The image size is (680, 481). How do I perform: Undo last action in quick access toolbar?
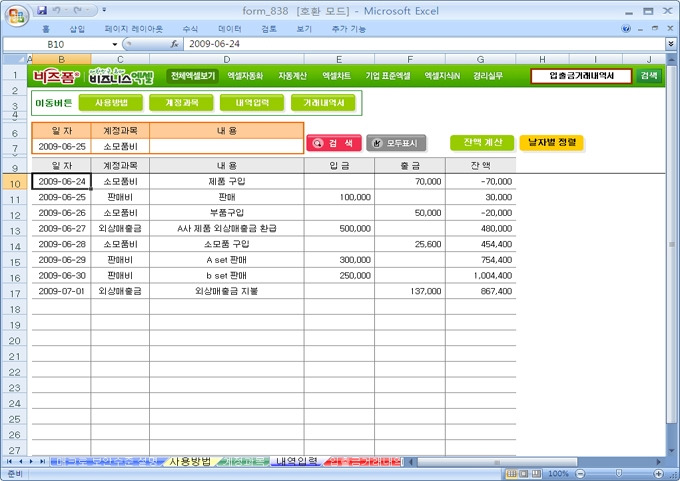click(56, 10)
